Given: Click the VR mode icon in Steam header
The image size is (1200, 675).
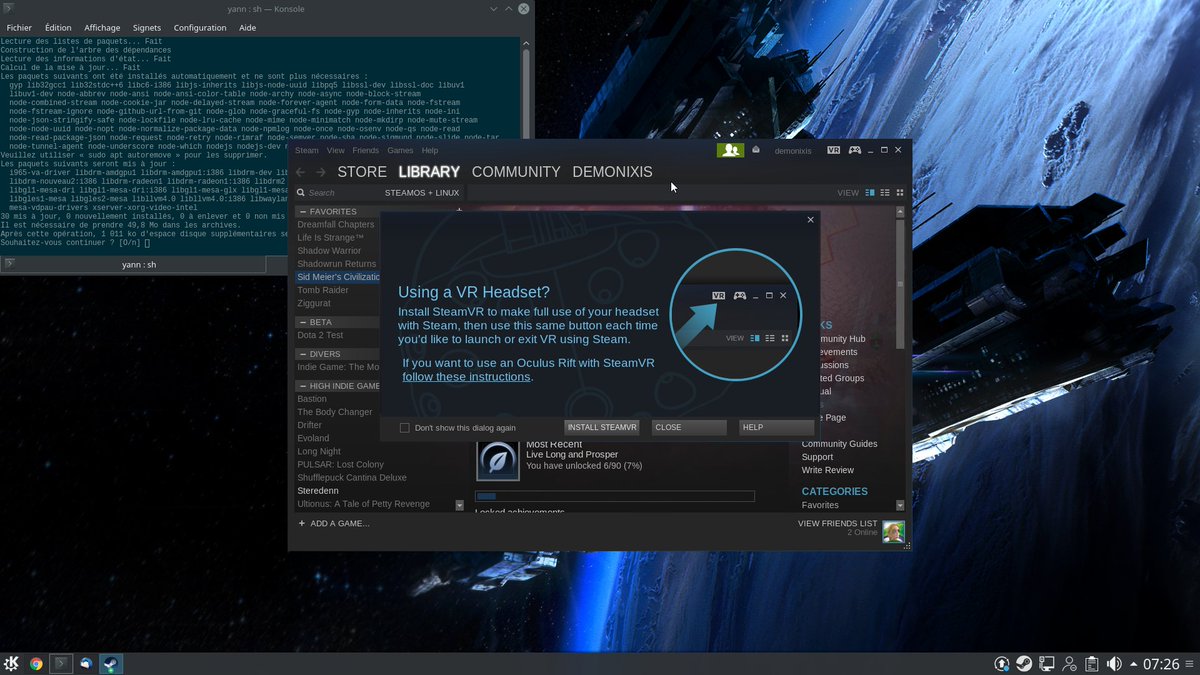Looking at the screenshot, I should [x=834, y=150].
